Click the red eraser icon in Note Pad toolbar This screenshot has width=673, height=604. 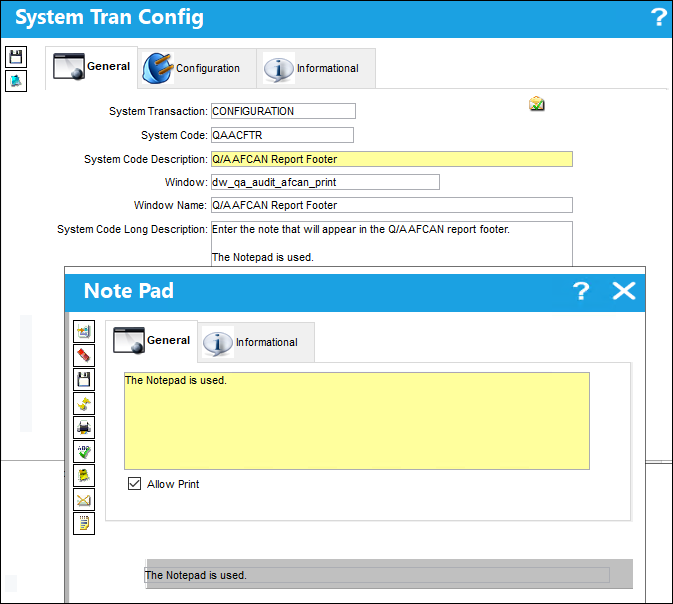(x=84, y=355)
